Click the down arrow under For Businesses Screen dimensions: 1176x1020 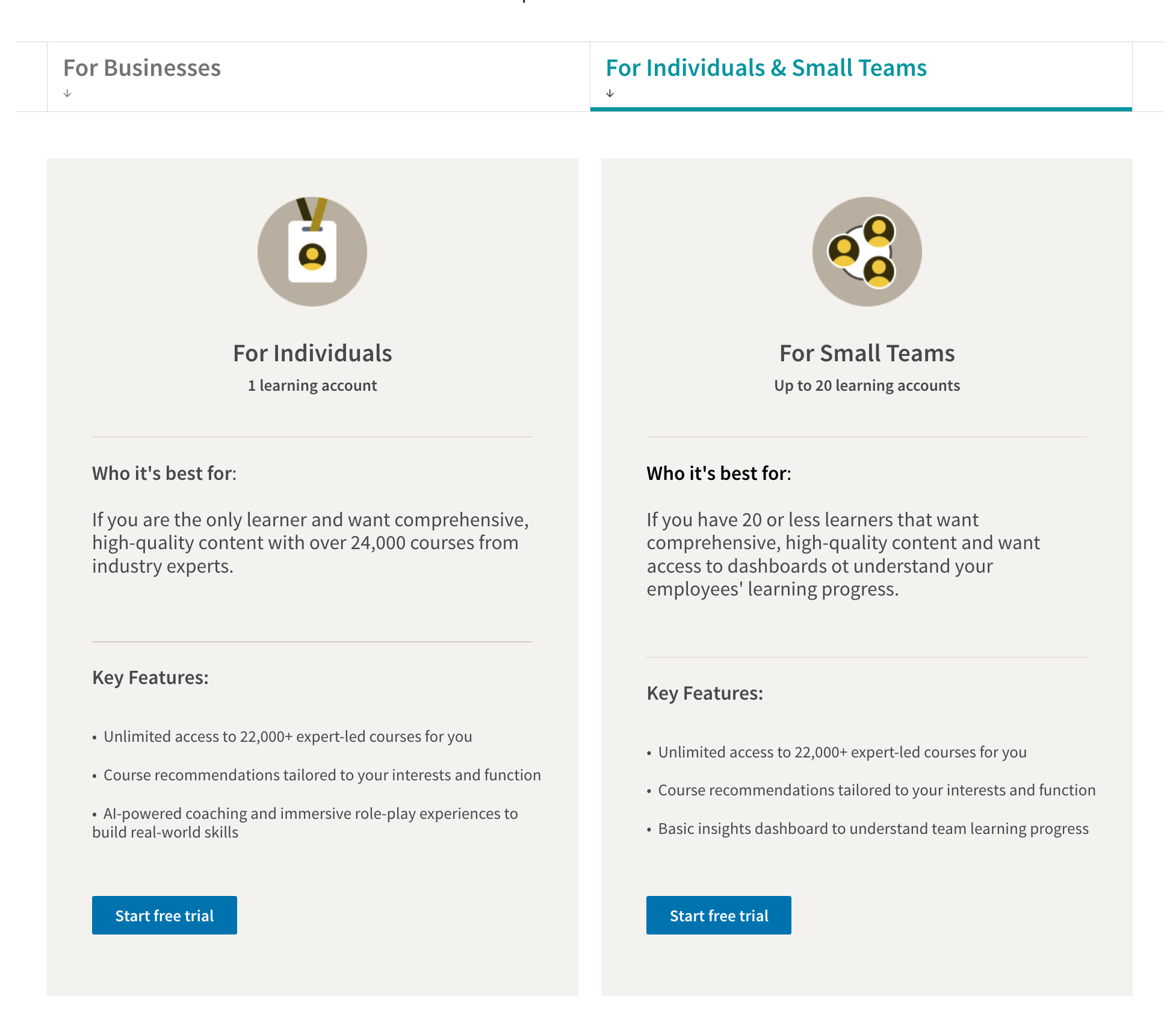(x=67, y=93)
